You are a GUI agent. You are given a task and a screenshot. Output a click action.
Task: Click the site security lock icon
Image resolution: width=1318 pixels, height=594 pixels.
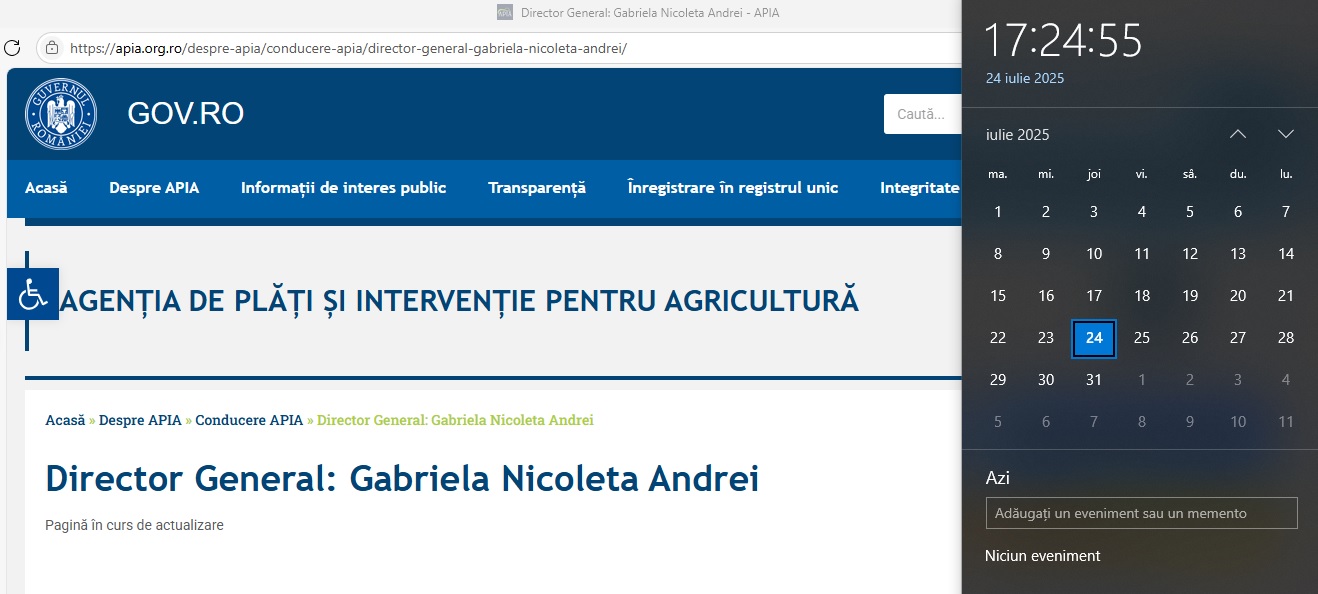pos(52,47)
